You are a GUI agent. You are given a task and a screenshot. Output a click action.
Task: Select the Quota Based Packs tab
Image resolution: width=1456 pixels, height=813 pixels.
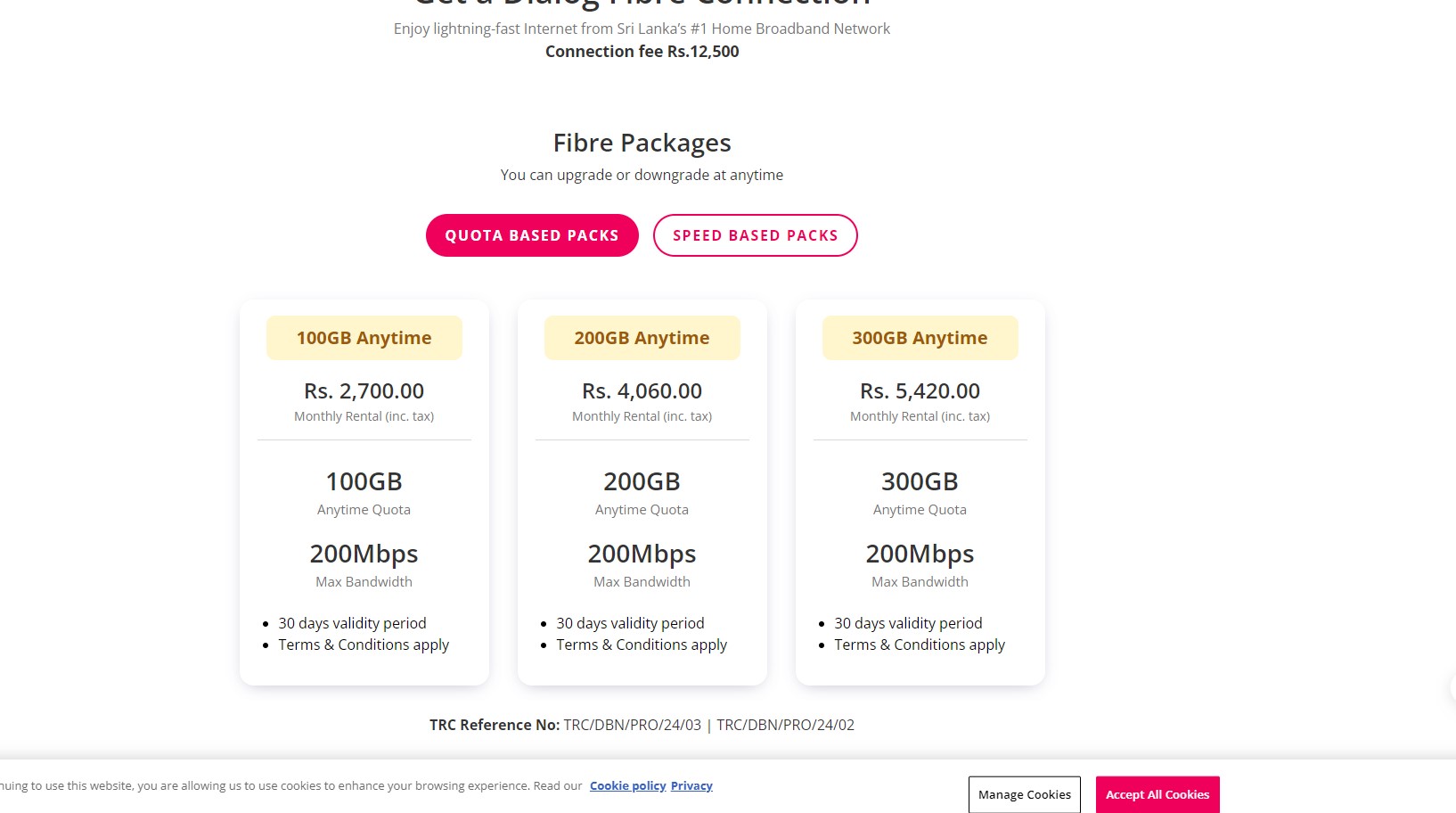tap(532, 235)
